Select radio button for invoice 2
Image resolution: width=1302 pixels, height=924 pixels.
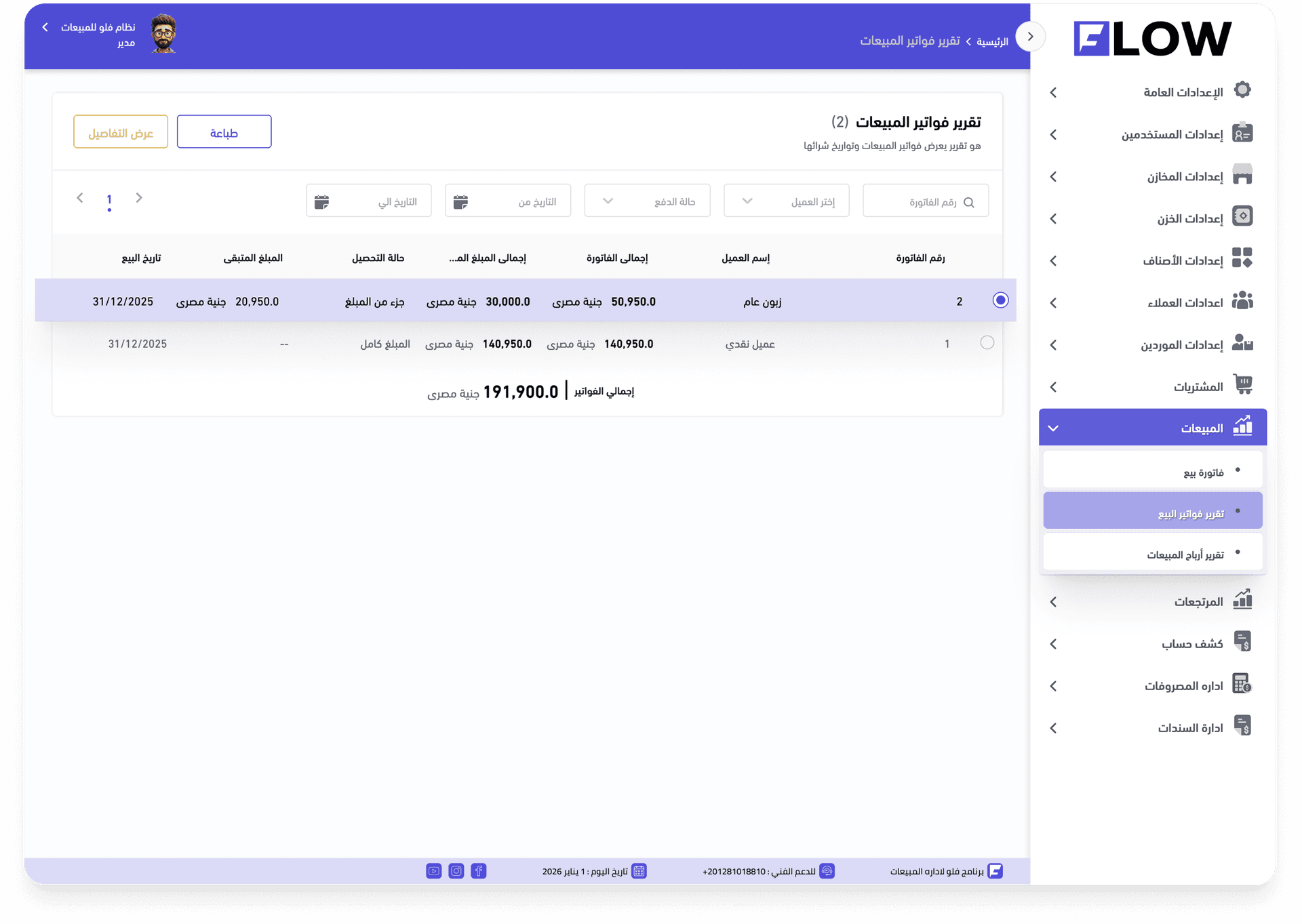(1000, 300)
